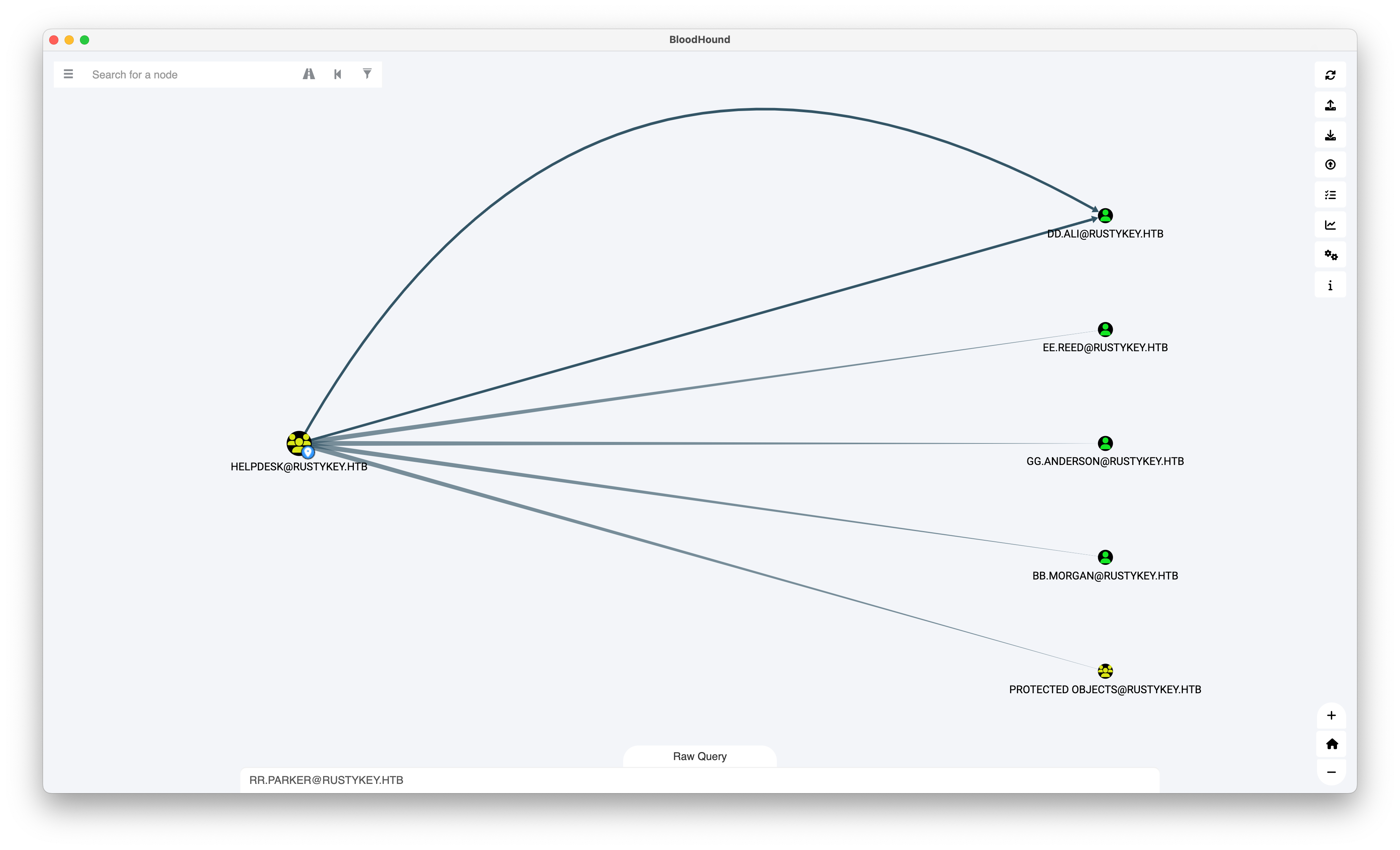Click the BB.MORGAN@RUSTYKEY.HTB label text

coord(1105,576)
